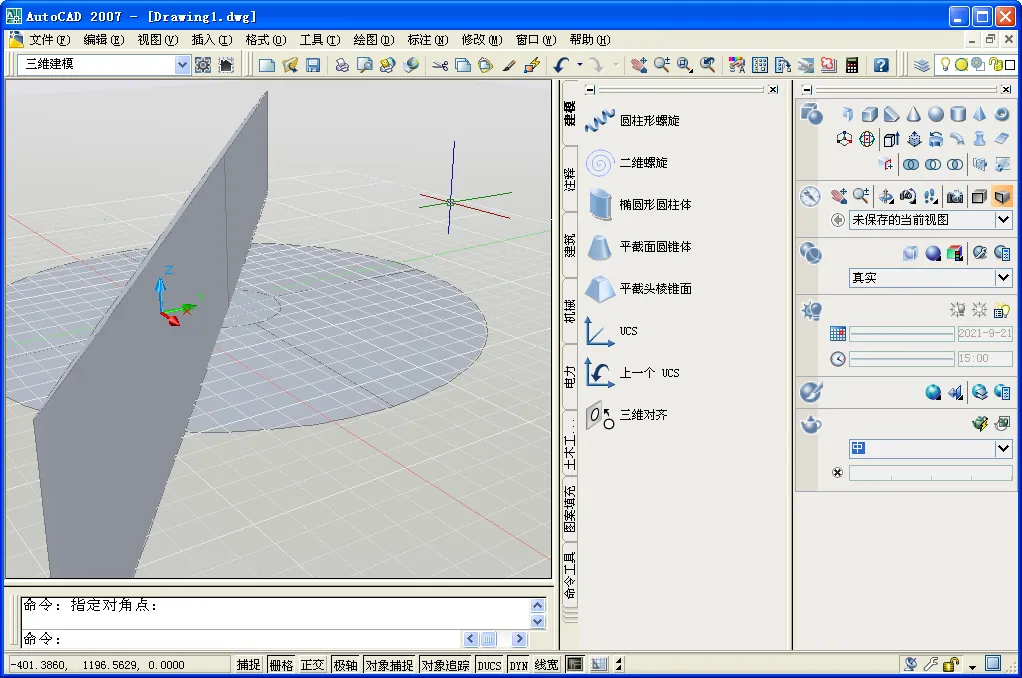This screenshot has height=678, width=1022.
Task: Enable 对象追踪 (object tracking)
Action: pyautogui.click(x=445, y=663)
